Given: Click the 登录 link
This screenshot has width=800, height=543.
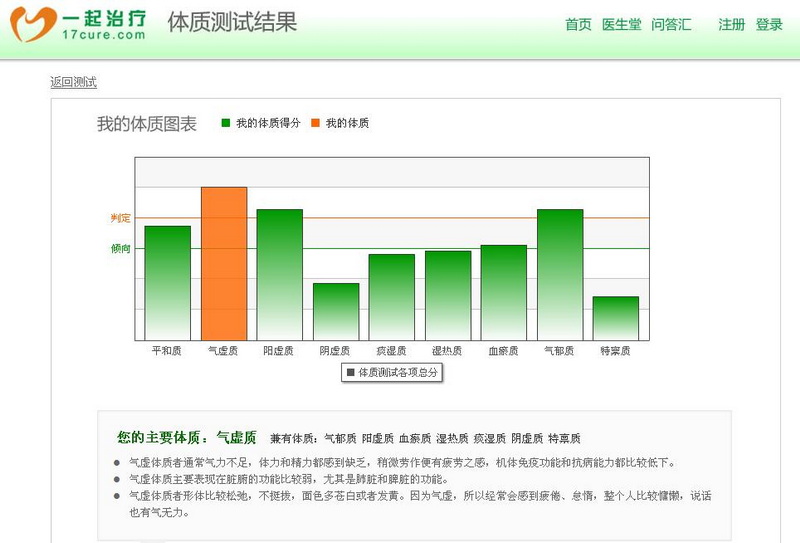Looking at the screenshot, I should click(769, 24).
